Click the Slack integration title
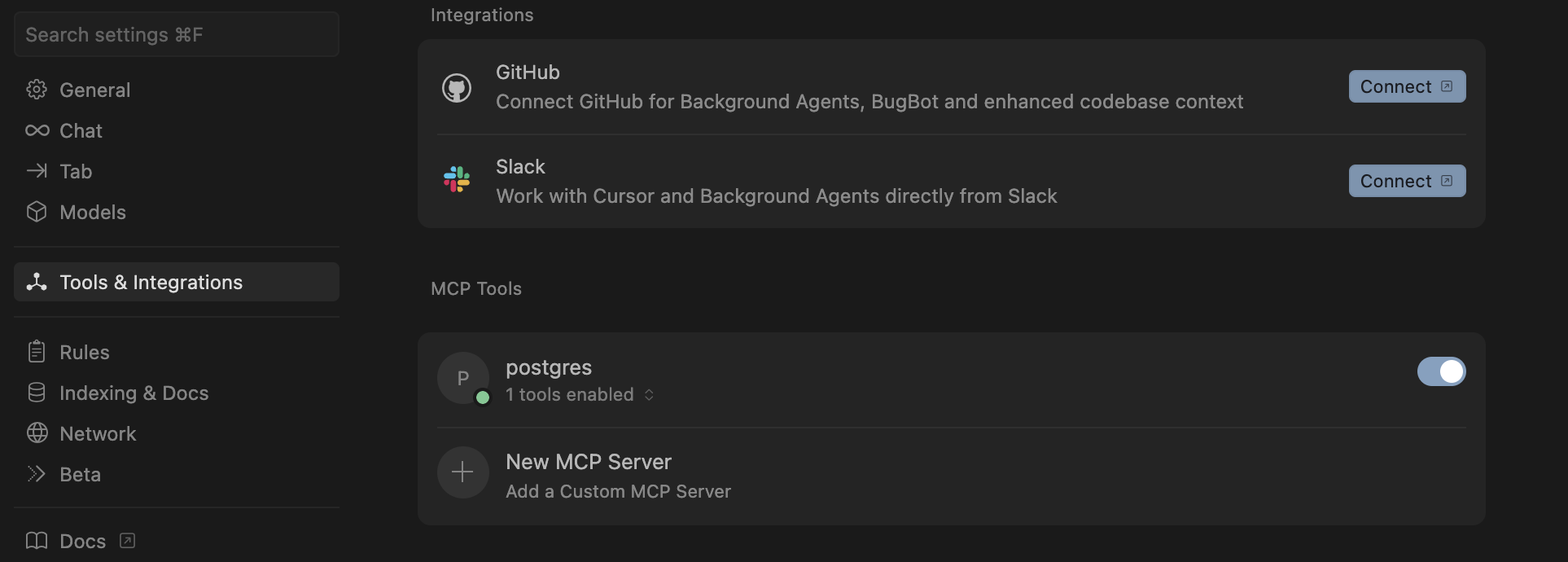Viewport: 1568px width, 562px height. 520,166
